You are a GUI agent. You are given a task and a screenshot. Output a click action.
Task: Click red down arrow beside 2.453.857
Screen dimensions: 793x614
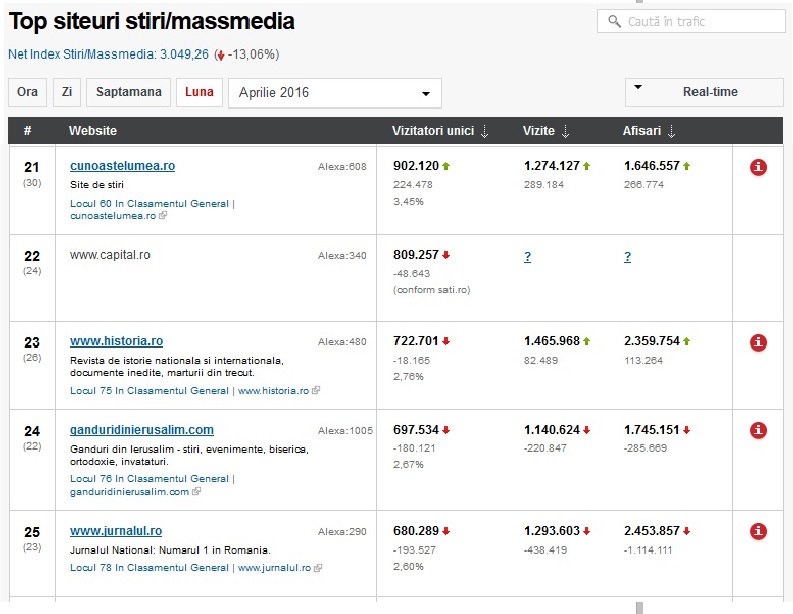click(686, 531)
